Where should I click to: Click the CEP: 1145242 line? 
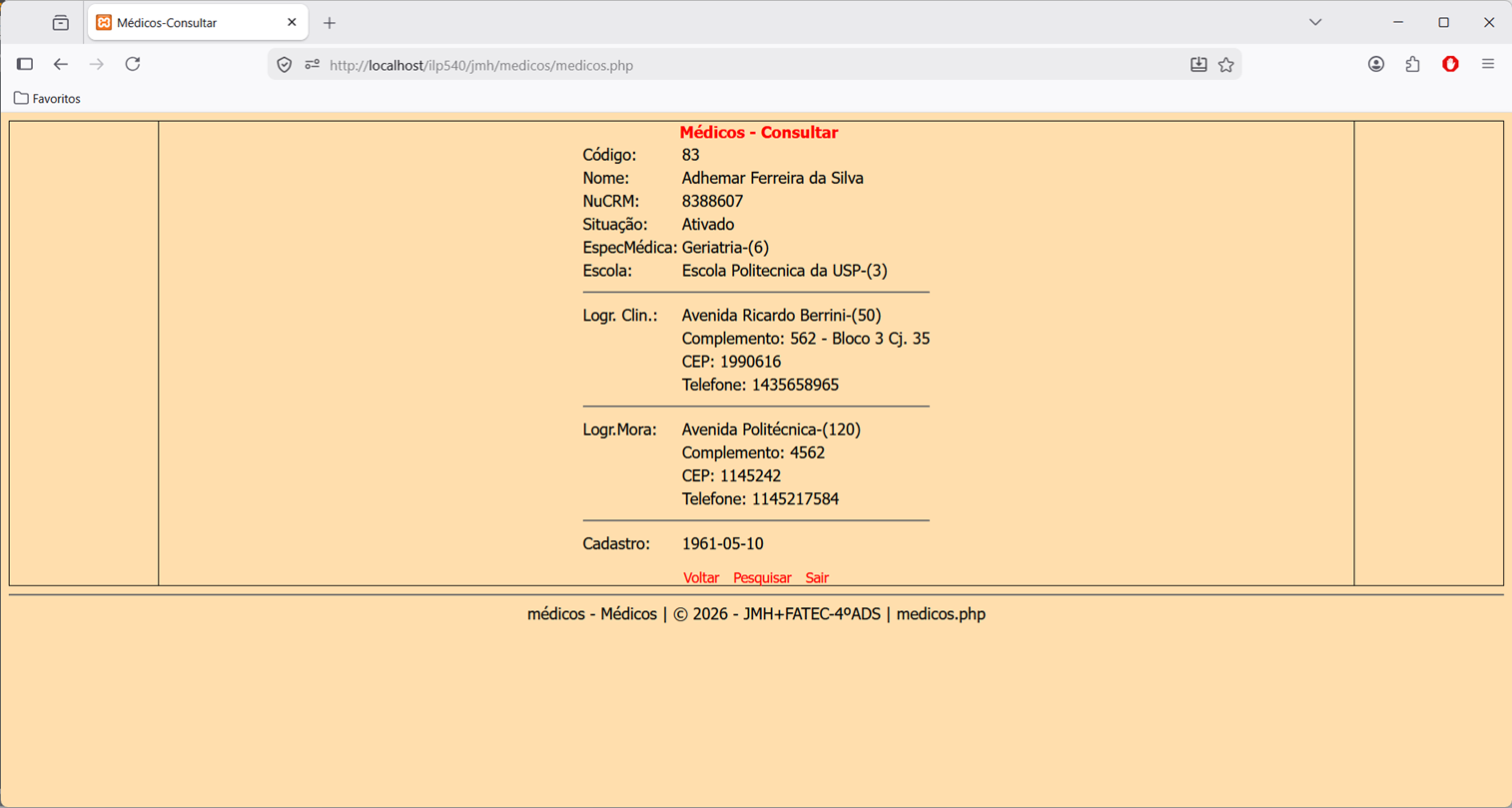tap(732, 475)
